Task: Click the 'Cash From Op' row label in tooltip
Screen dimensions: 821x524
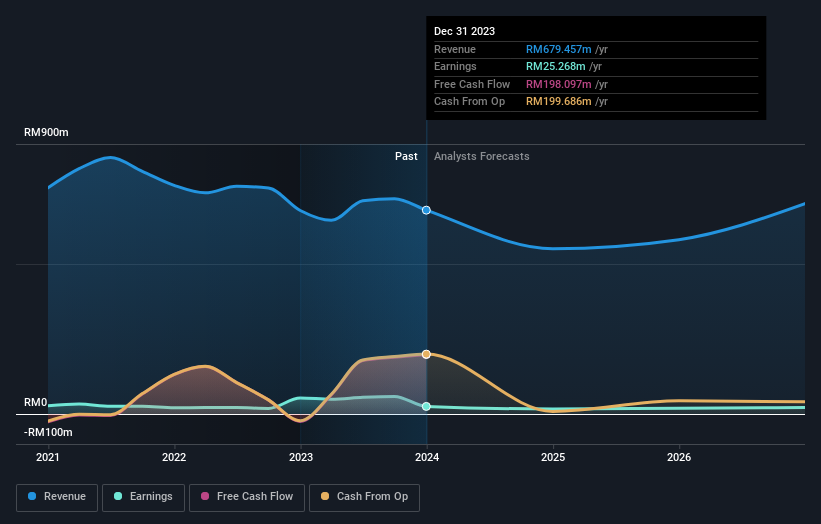Action: (x=469, y=102)
